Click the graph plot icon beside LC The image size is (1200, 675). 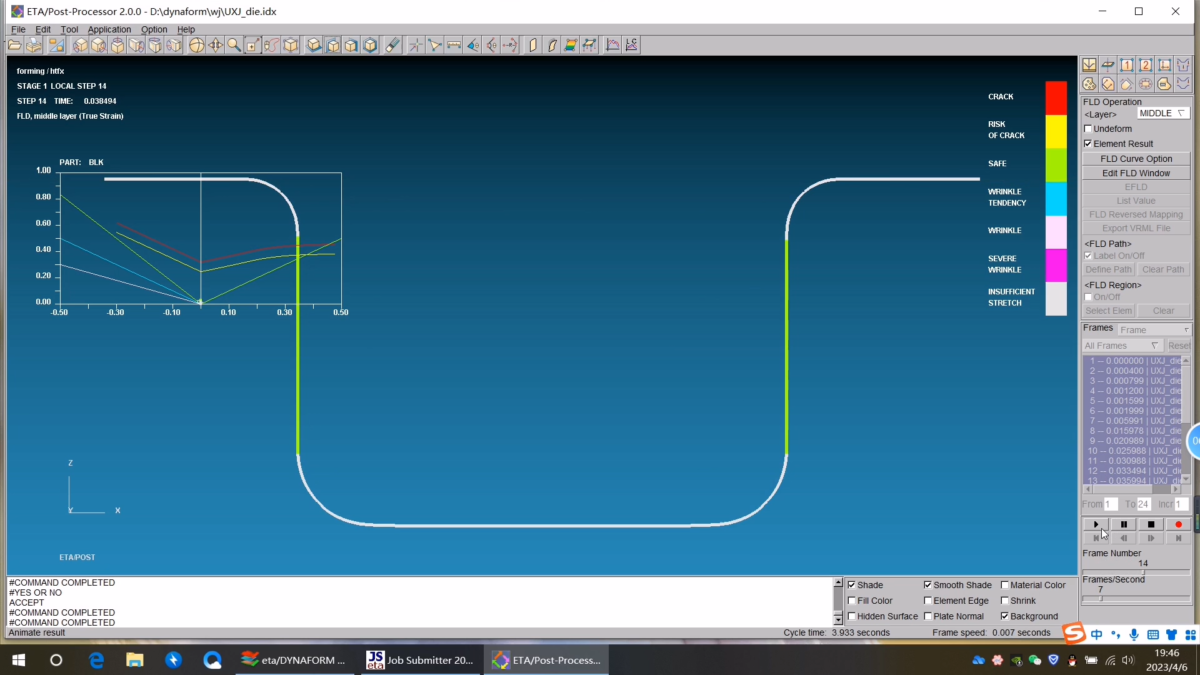tap(613, 45)
